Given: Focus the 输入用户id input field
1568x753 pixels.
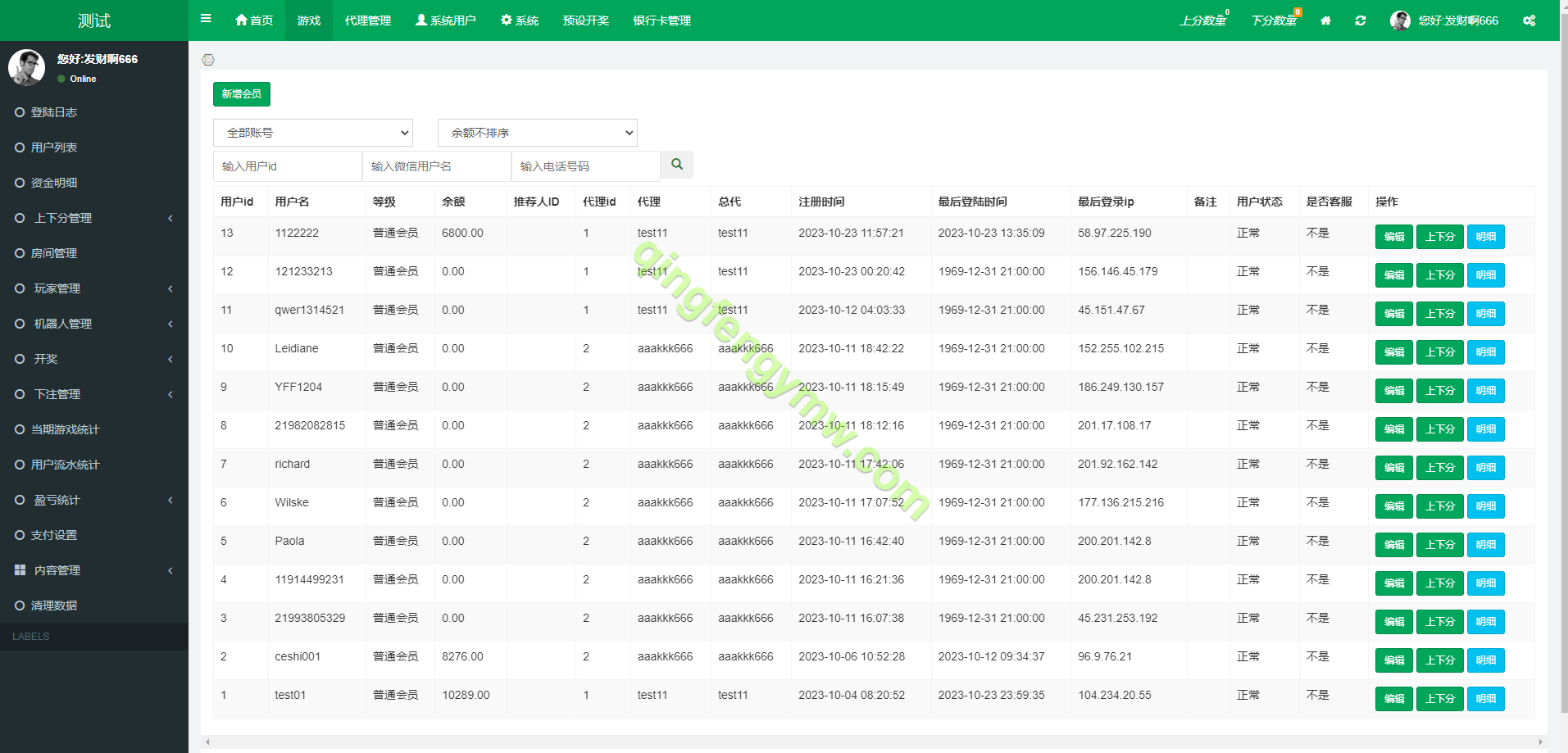Looking at the screenshot, I should coord(287,166).
